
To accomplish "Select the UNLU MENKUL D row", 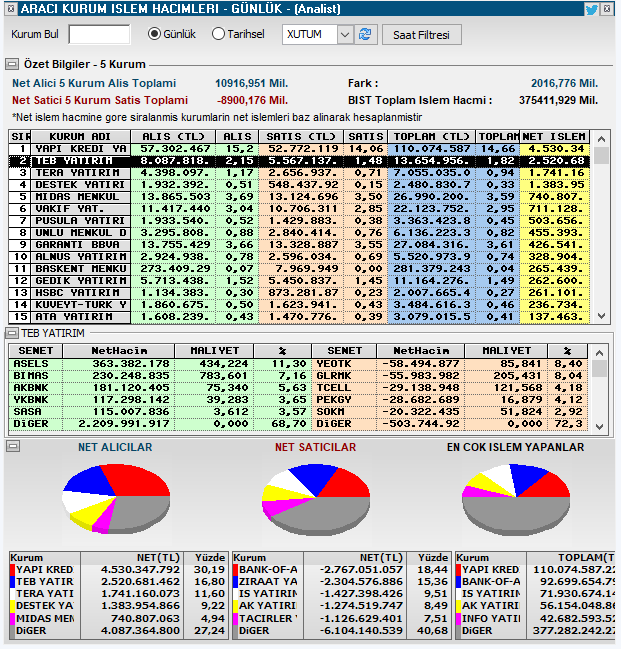I will pyautogui.click(x=298, y=233).
